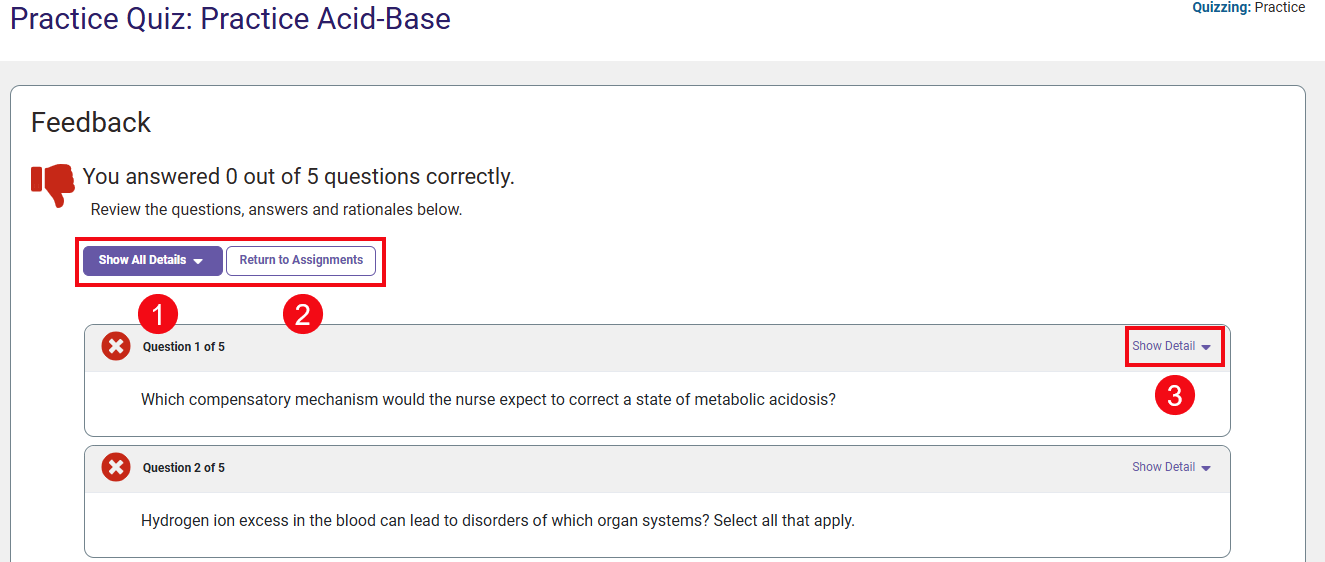The width and height of the screenshot is (1325, 562).
Task: Click the caret arrow on Show All Details
Action: [198, 261]
